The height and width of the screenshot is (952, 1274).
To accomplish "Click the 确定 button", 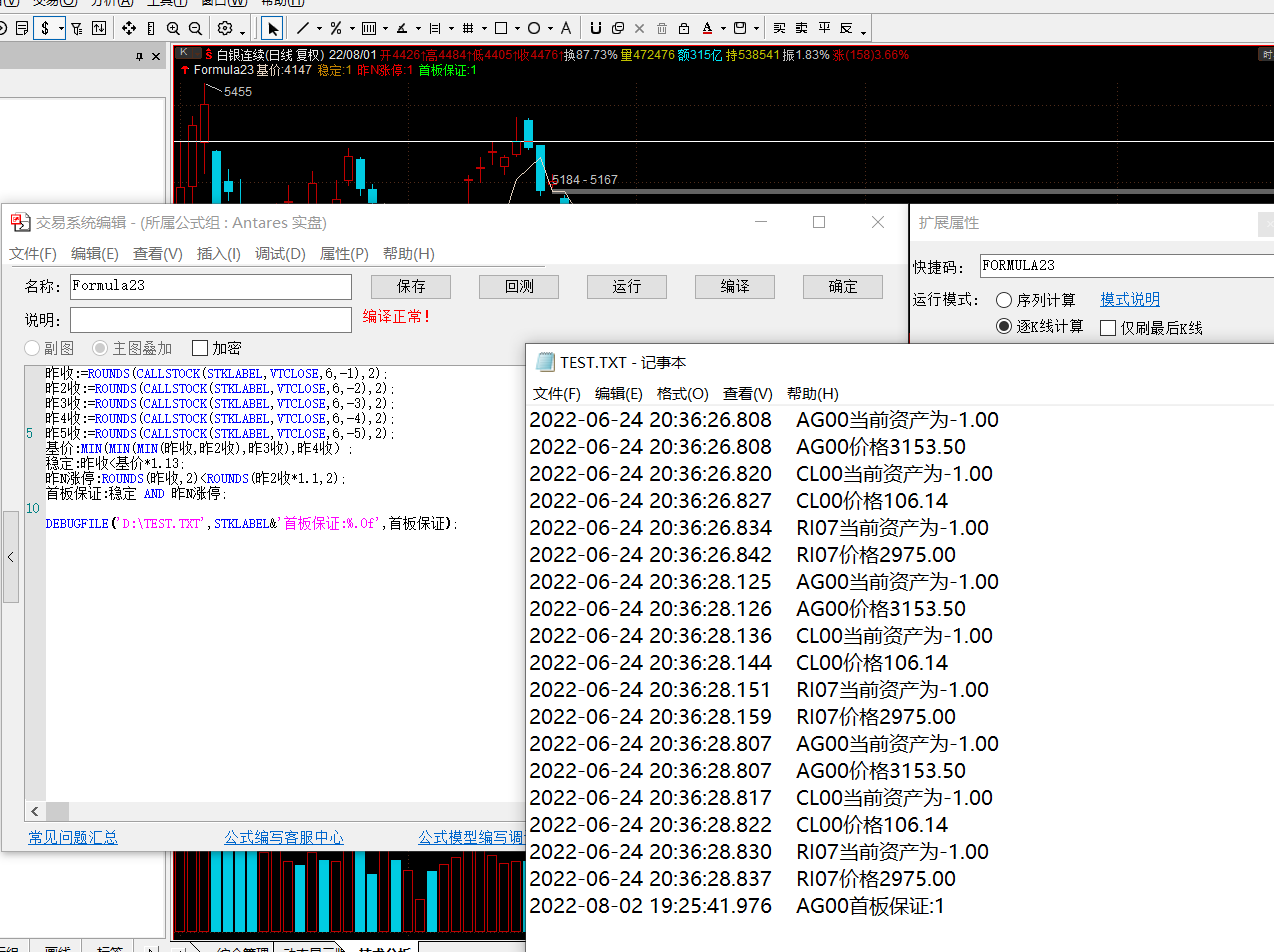I will pos(843,287).
